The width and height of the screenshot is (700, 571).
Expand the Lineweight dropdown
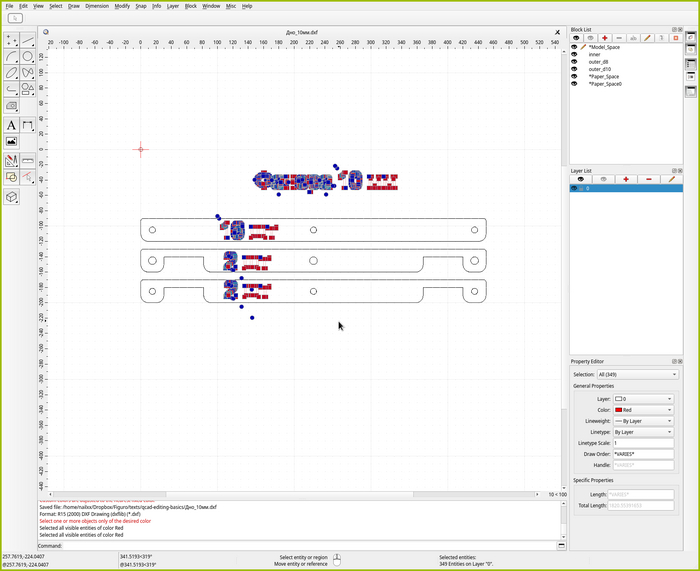[643, 421]
